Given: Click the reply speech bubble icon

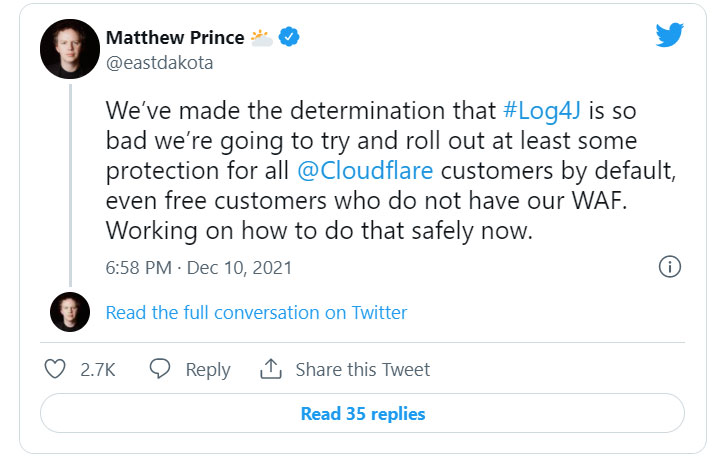Looking at the screenshot, I should click(160, 369).
